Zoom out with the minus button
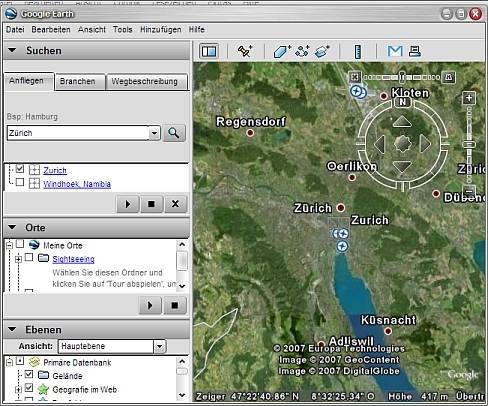 [x=469, y=191]
